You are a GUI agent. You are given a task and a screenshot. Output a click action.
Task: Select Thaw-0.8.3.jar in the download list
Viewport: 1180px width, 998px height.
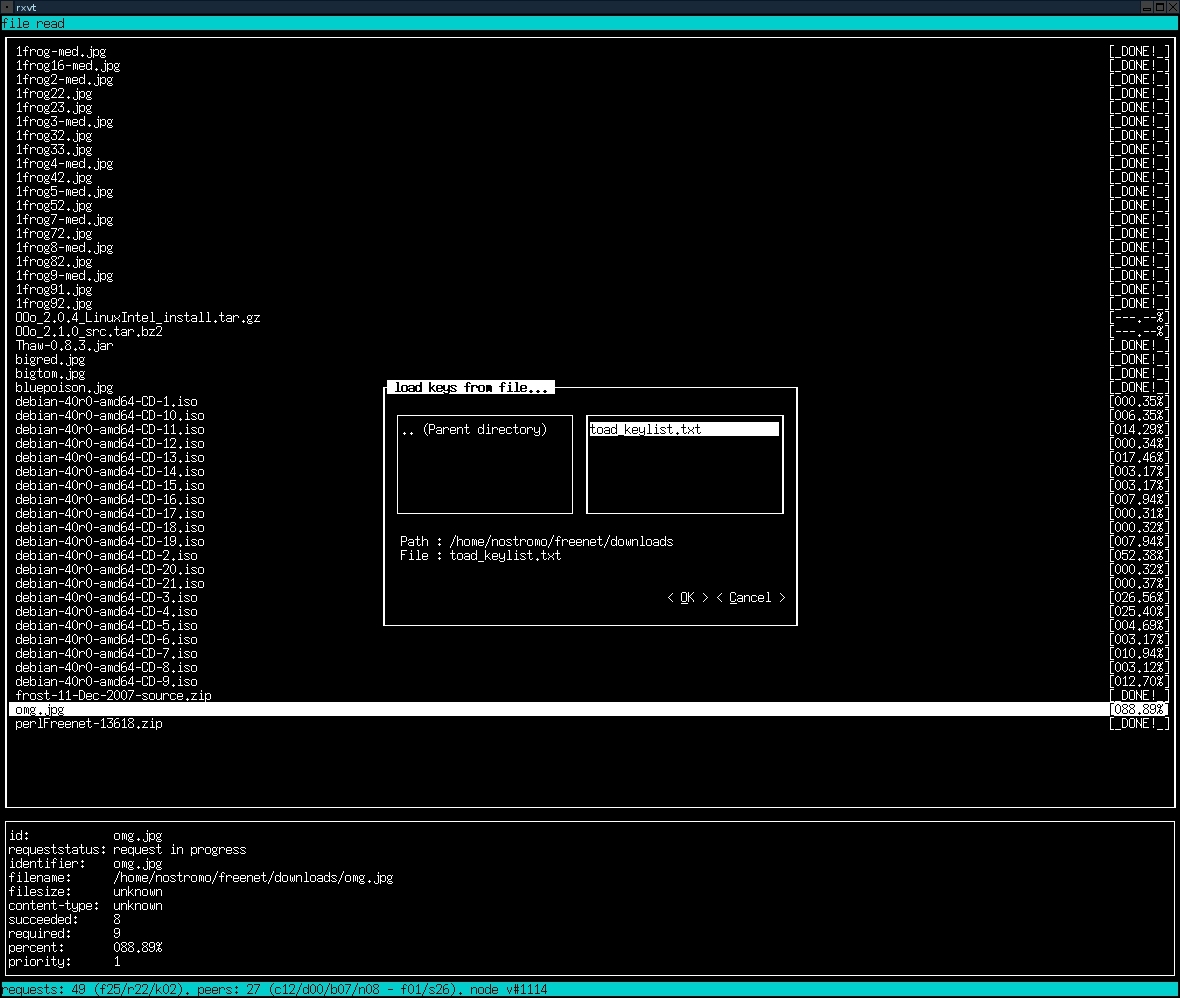64,346
